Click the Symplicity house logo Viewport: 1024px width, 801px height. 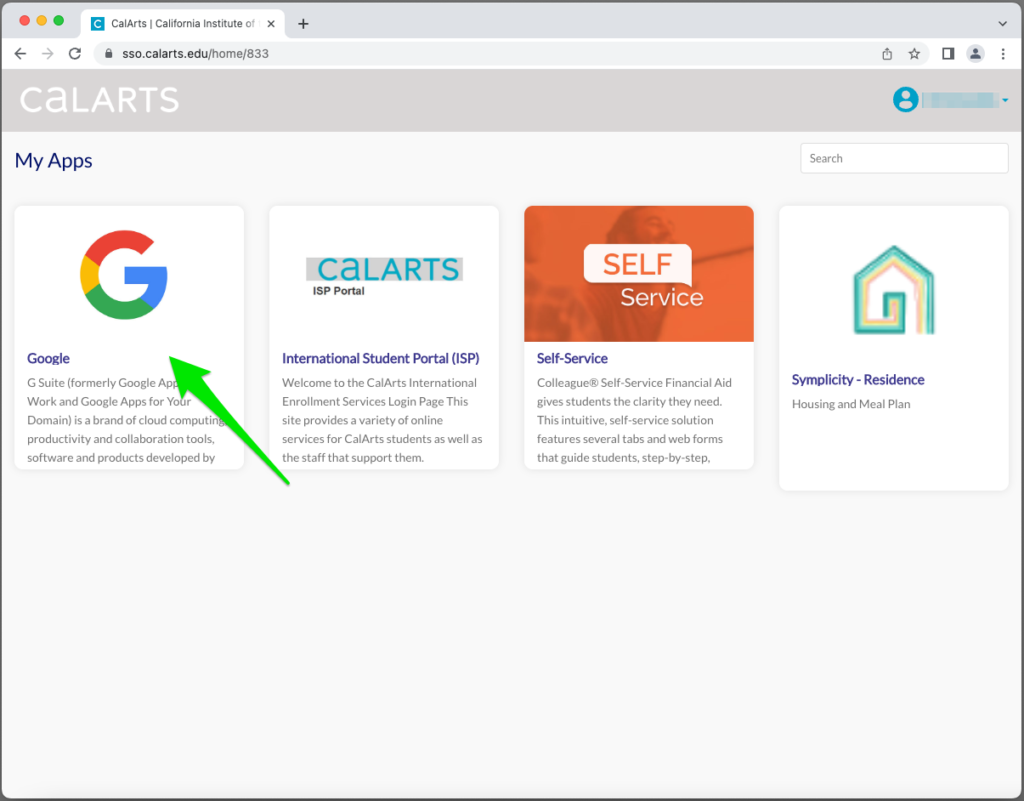(893, 290)
